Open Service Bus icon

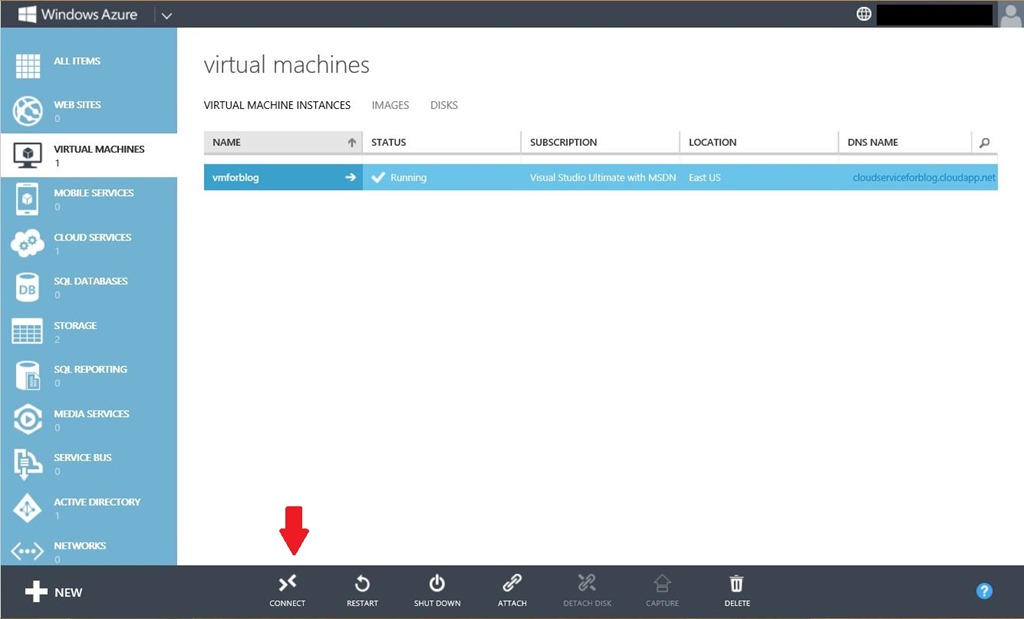27,464
